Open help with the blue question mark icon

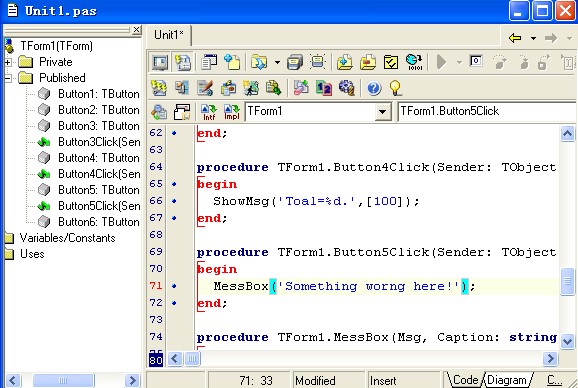[374, 88]
